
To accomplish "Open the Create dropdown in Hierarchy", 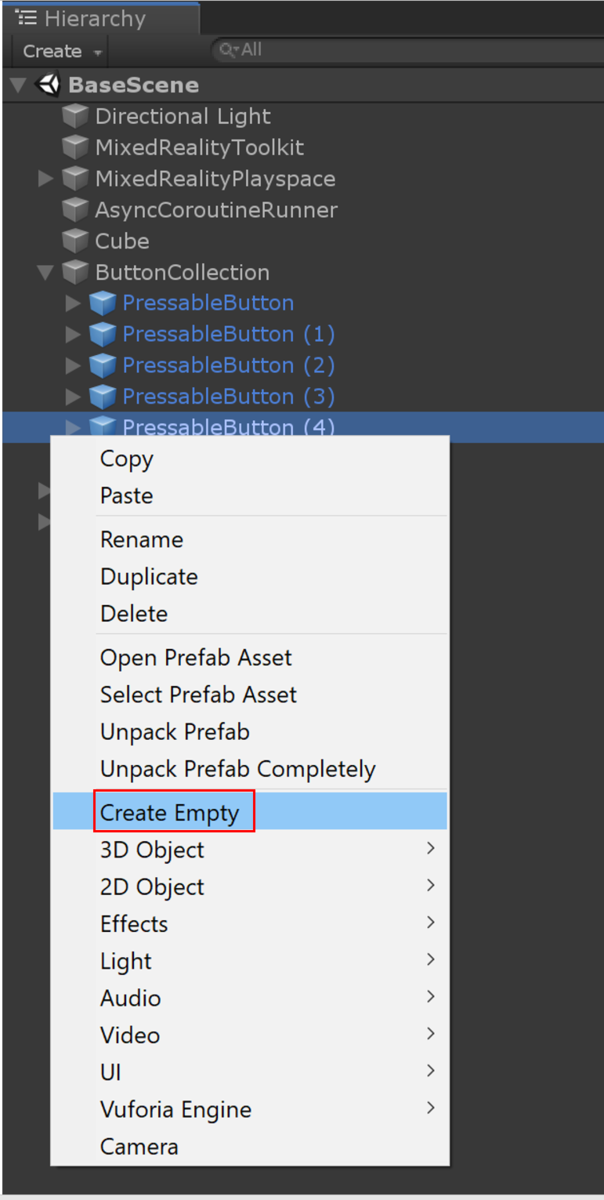I will click(62, 51).
